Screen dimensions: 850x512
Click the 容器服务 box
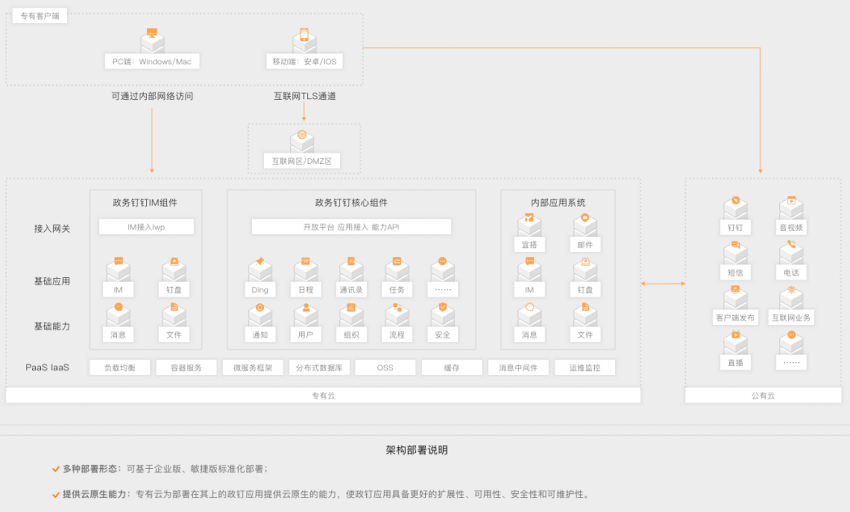186,367
